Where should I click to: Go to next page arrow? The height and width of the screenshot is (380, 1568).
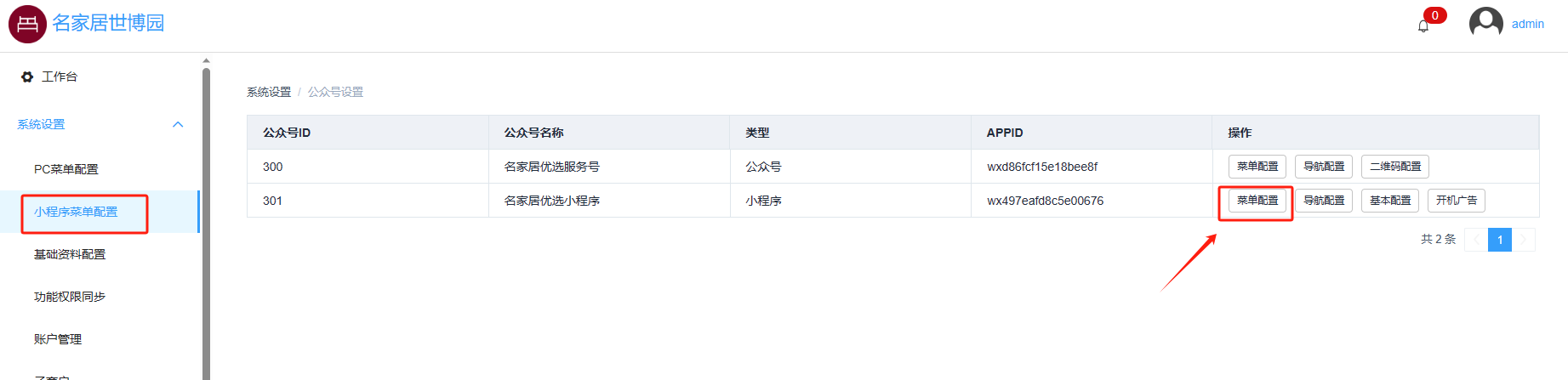tap(1524, 240)
